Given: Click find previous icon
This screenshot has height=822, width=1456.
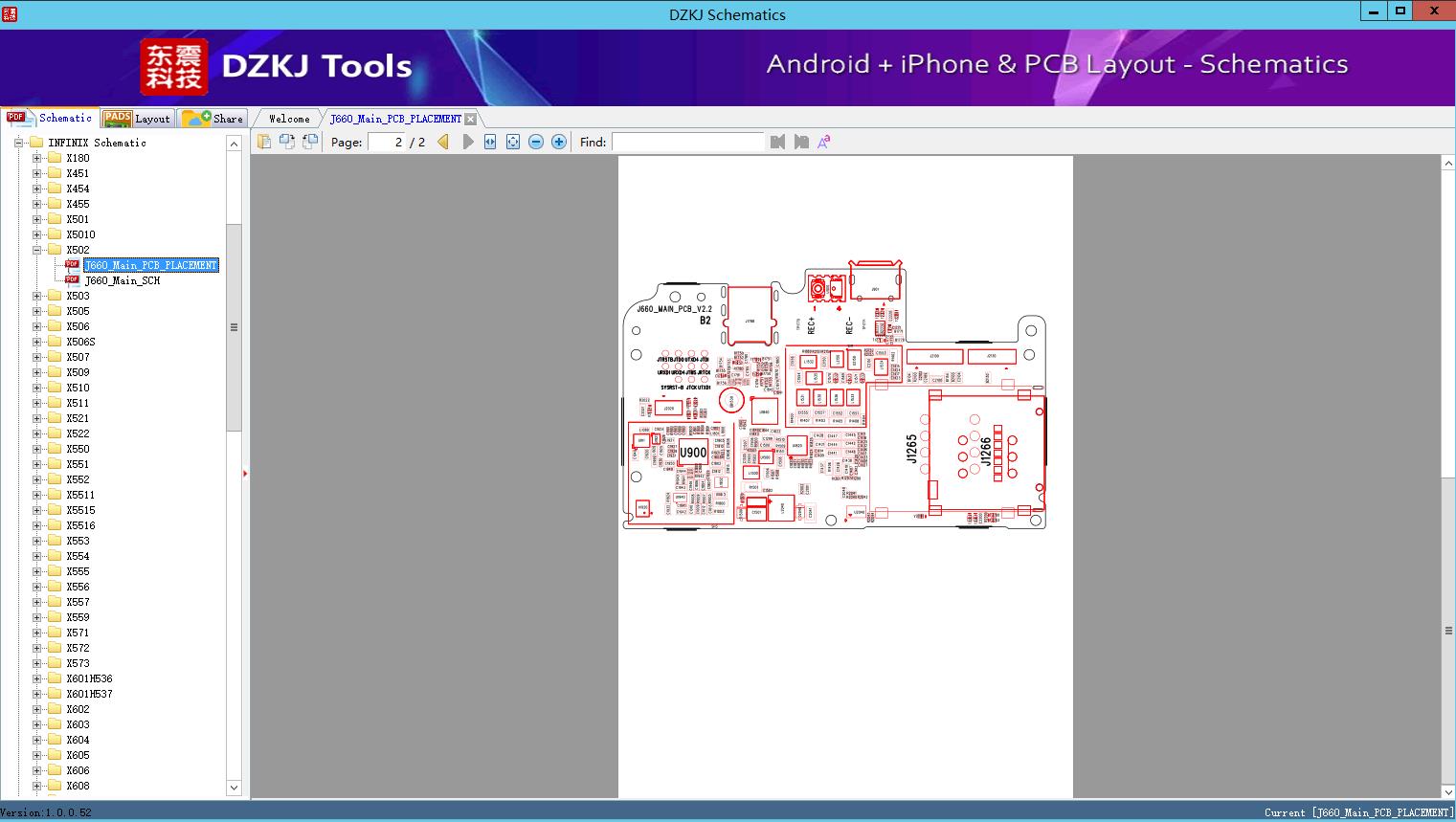Looking at the screenshot, I should pyautogui.click(x=777, y=142).
